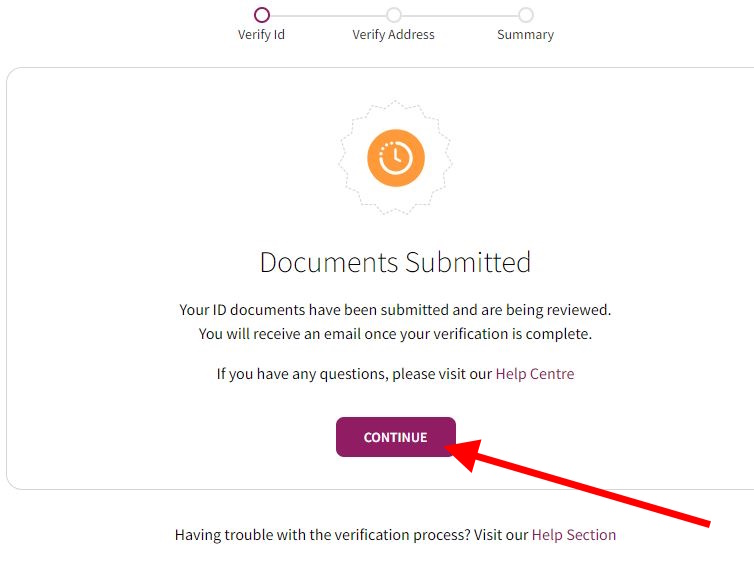The width and height of the screenshot is (754, 578).
Task: Select the Summary step circle
Action: tap(526, 15)
